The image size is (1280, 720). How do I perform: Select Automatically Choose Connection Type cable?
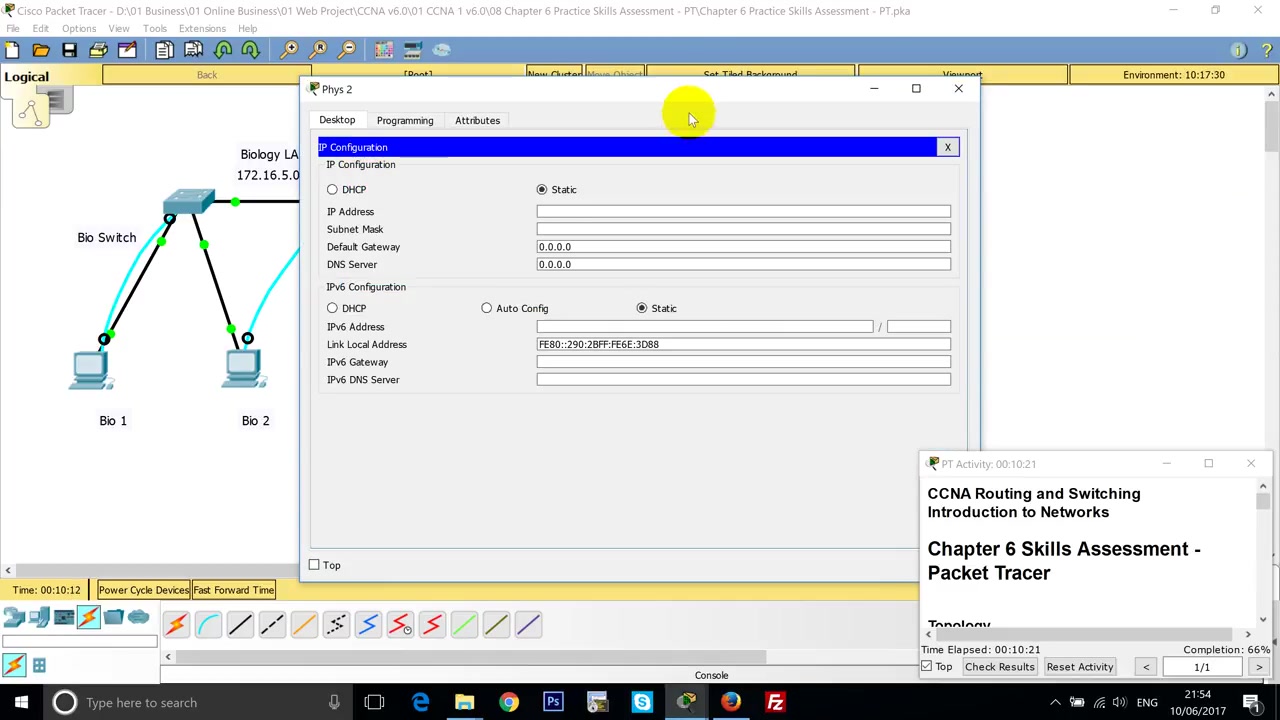coord(176,625)
